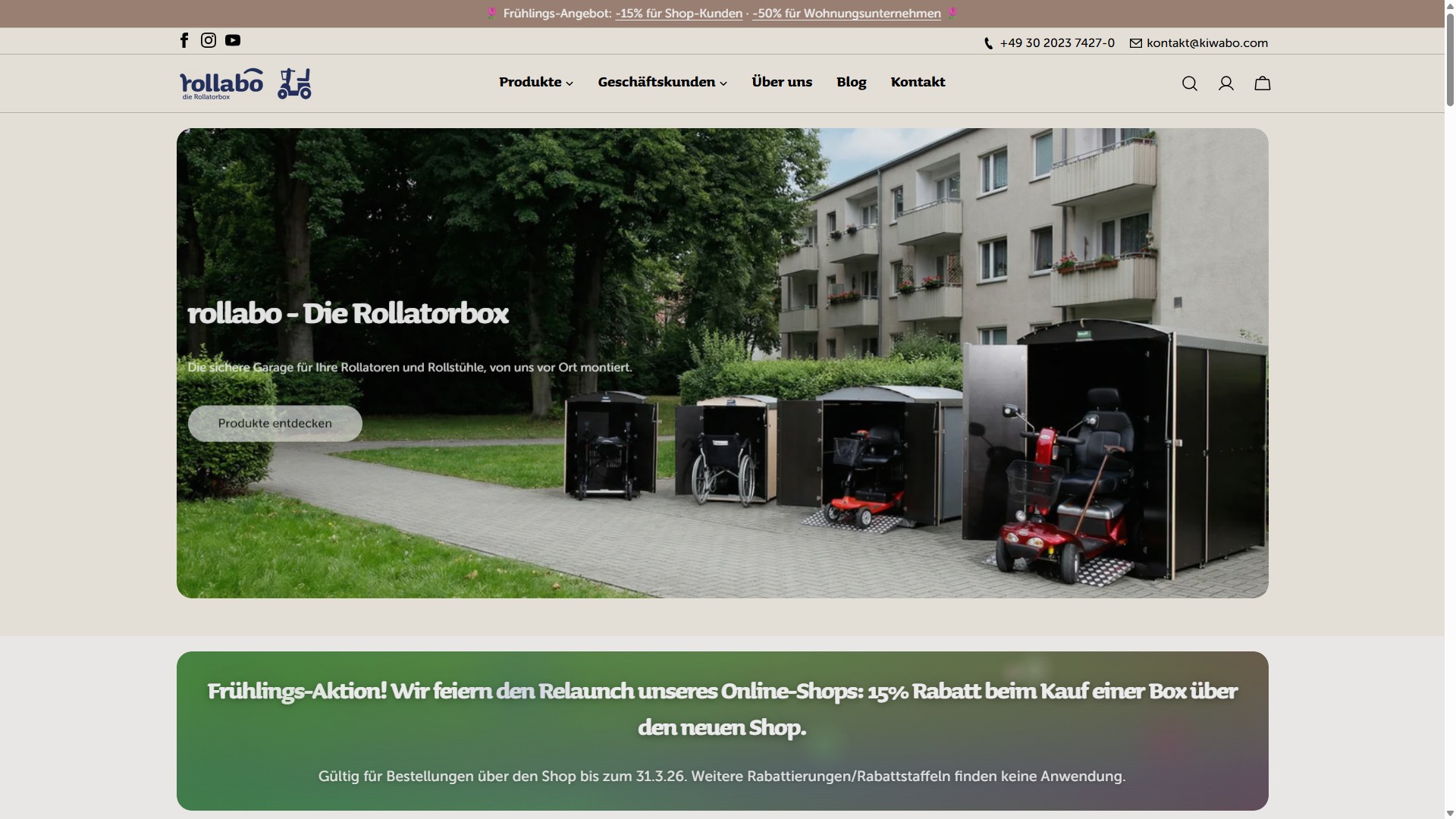This screenshot has height=819, width=1456.
Task: Open the YouTube social icon
Action: (x=233, y=41)
